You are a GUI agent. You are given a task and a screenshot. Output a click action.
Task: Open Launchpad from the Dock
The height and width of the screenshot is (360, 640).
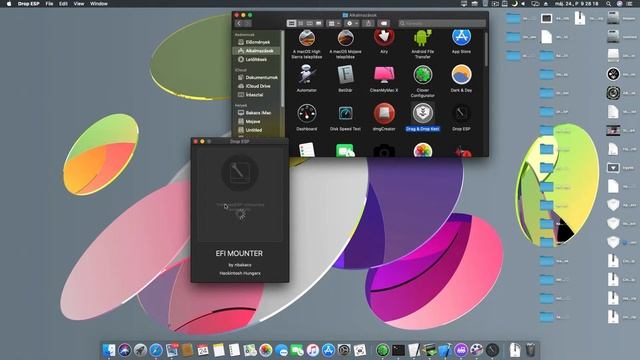tap(140, 350)
